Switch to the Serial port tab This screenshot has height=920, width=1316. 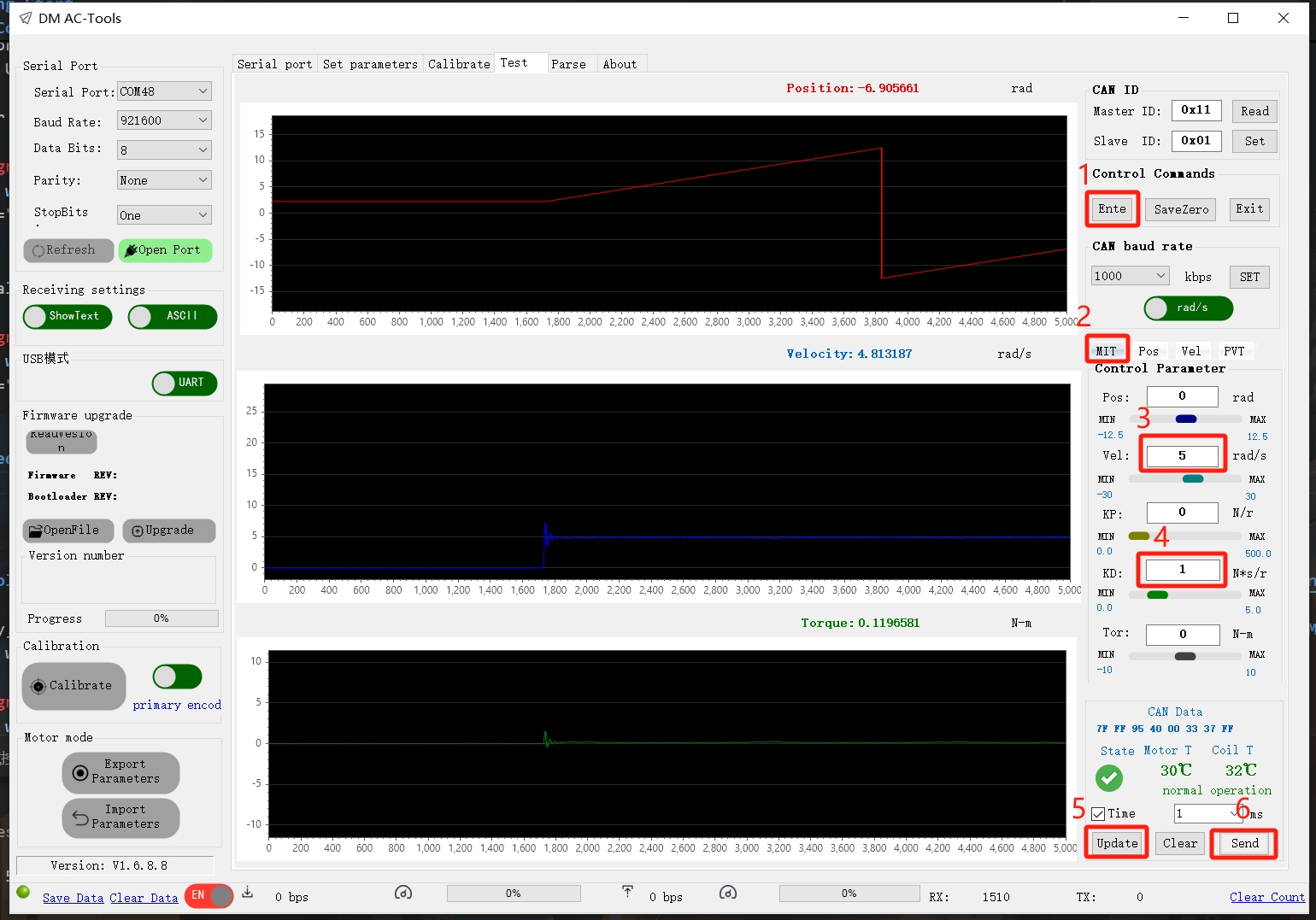click(x=274, y=64)
